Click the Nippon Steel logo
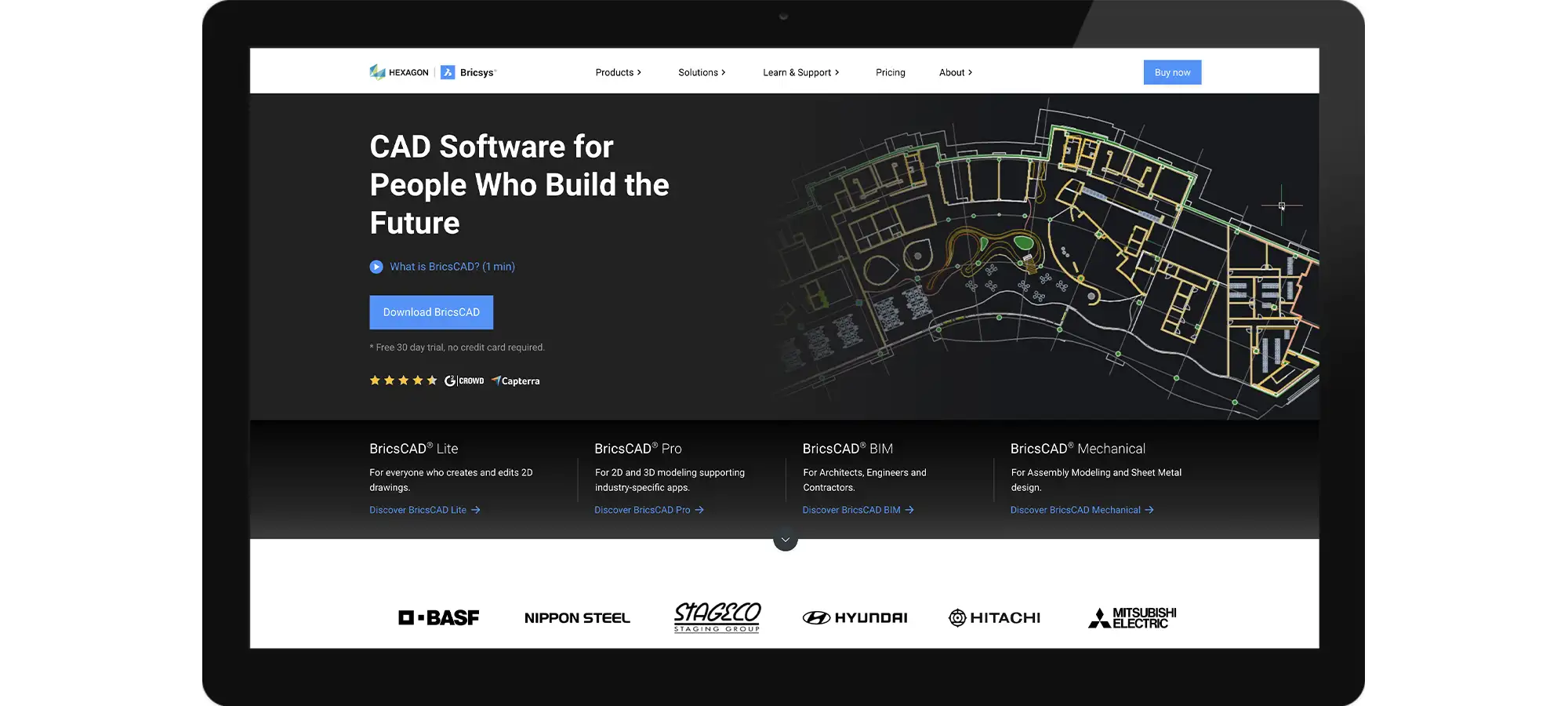Viewport: 1568px width, 706px height. point(577,618)
